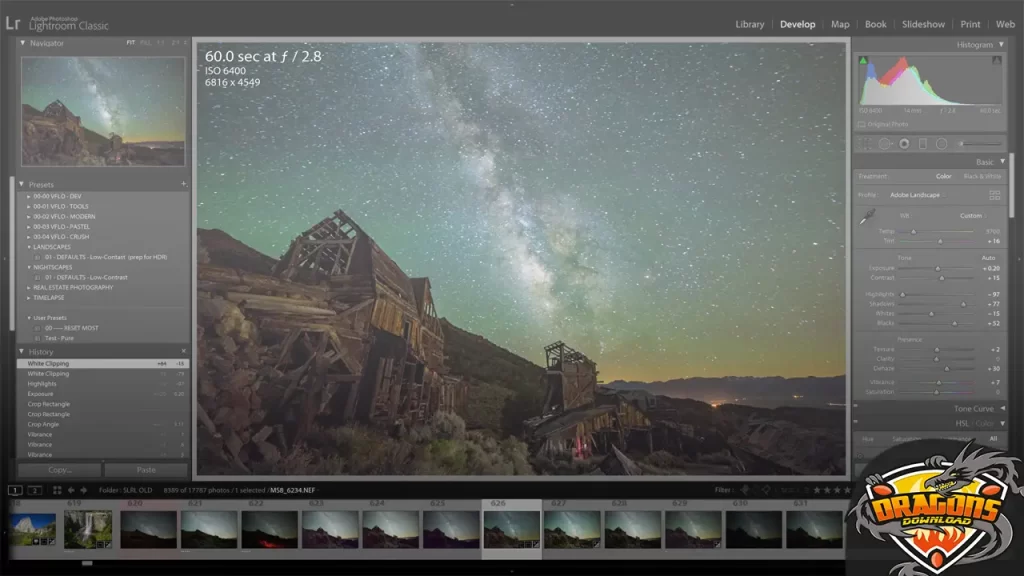Click the go forward arrow icon

(86, 490)
